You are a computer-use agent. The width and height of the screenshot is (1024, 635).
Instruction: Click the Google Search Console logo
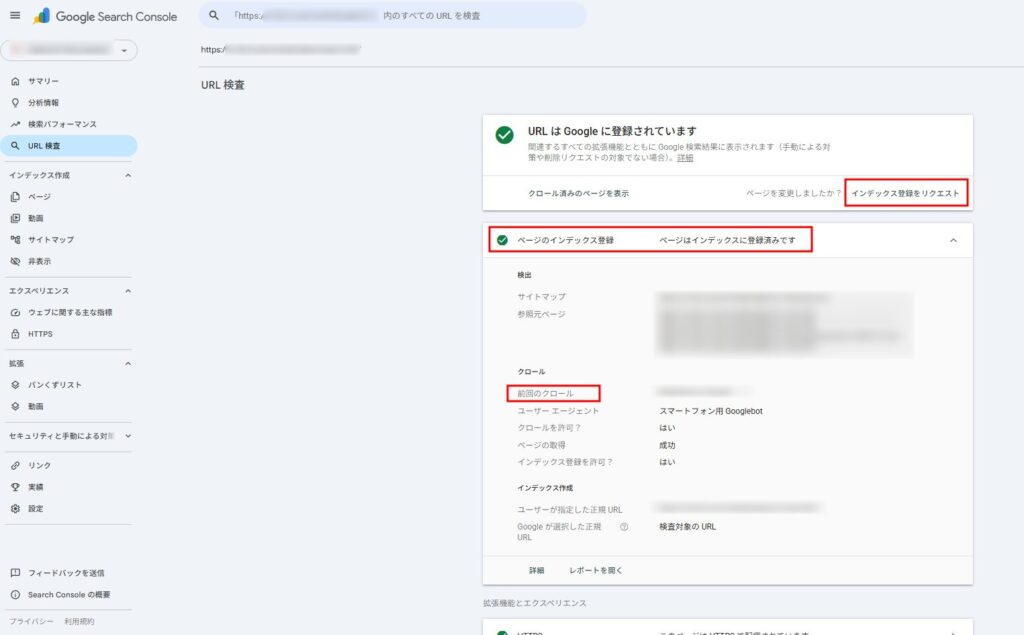point(105,16)
